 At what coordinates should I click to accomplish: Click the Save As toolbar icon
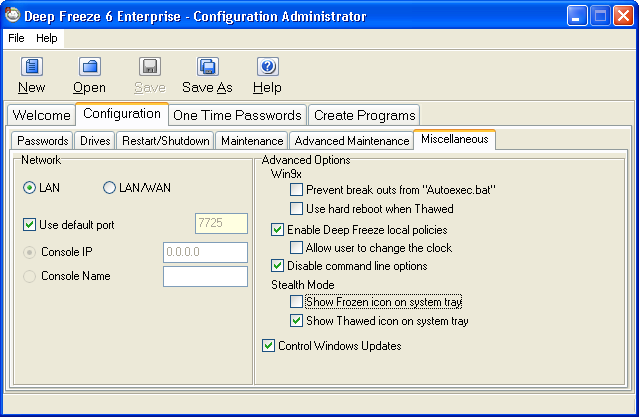(208, 67)
